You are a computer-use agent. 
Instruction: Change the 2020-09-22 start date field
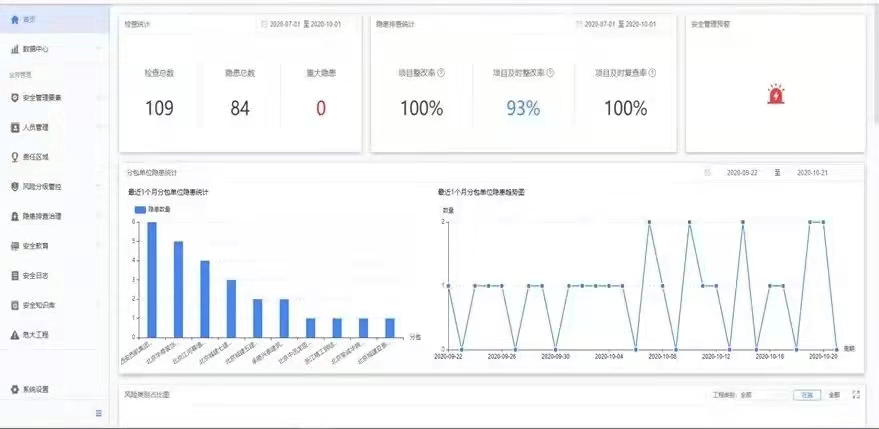pos(742,173)
